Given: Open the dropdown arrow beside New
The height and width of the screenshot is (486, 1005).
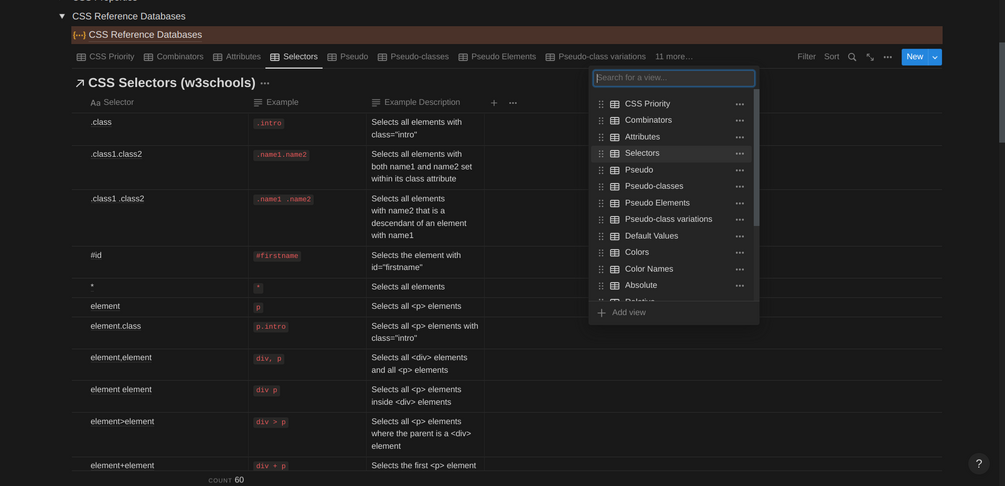Looking at the screenshot, I should pos(934,57).
